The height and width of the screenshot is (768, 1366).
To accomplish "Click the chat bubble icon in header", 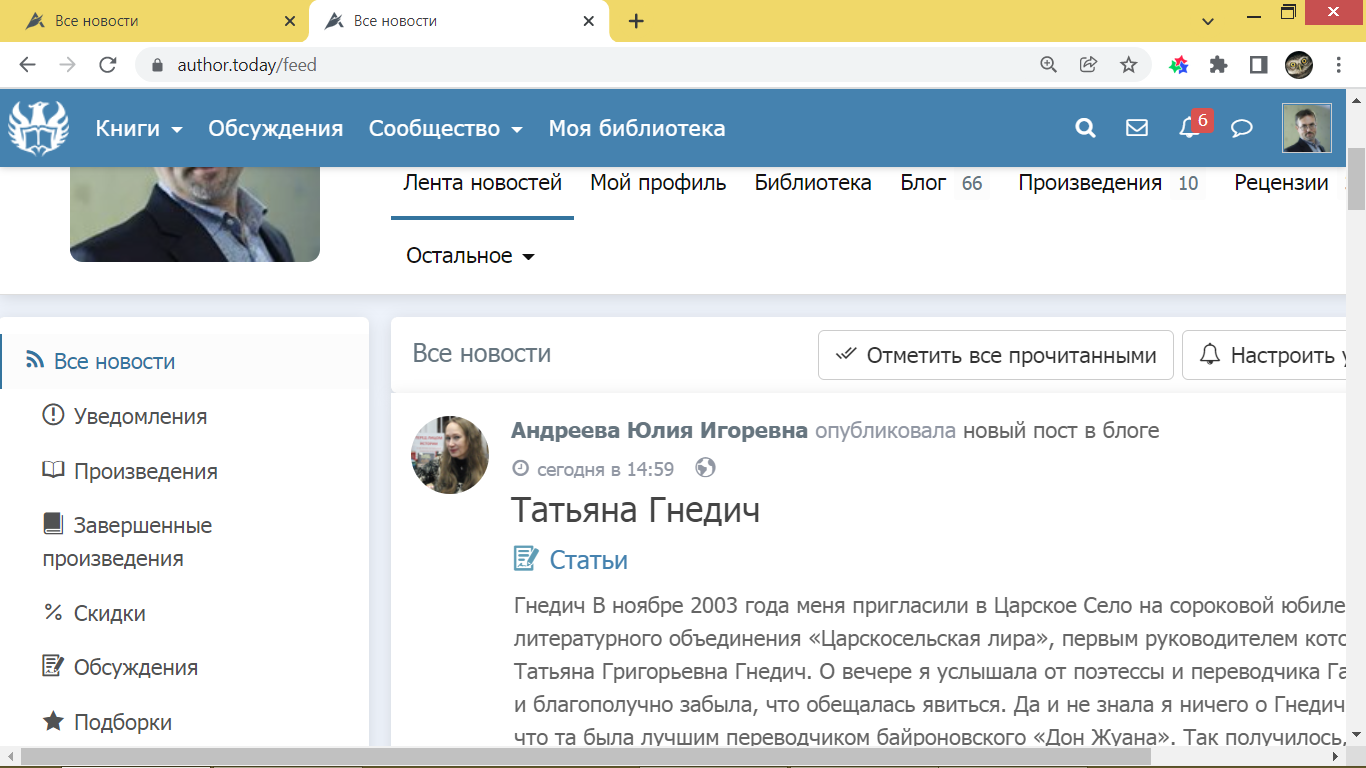I will pyautogui.click(x=1242, y=128).
